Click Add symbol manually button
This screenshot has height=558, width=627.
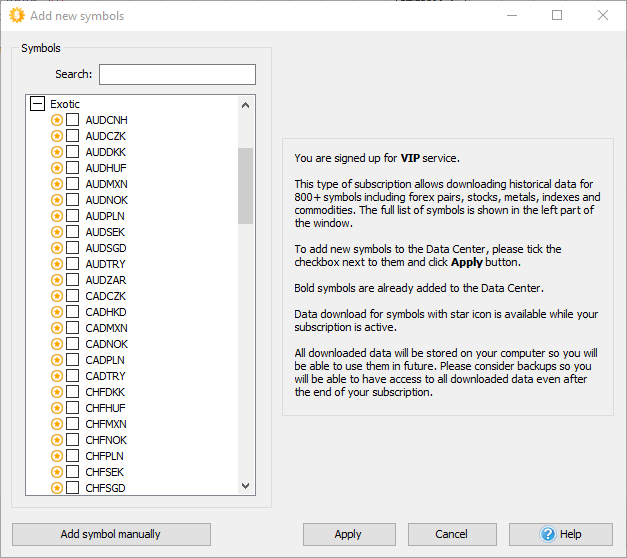(x=111, y=534)
